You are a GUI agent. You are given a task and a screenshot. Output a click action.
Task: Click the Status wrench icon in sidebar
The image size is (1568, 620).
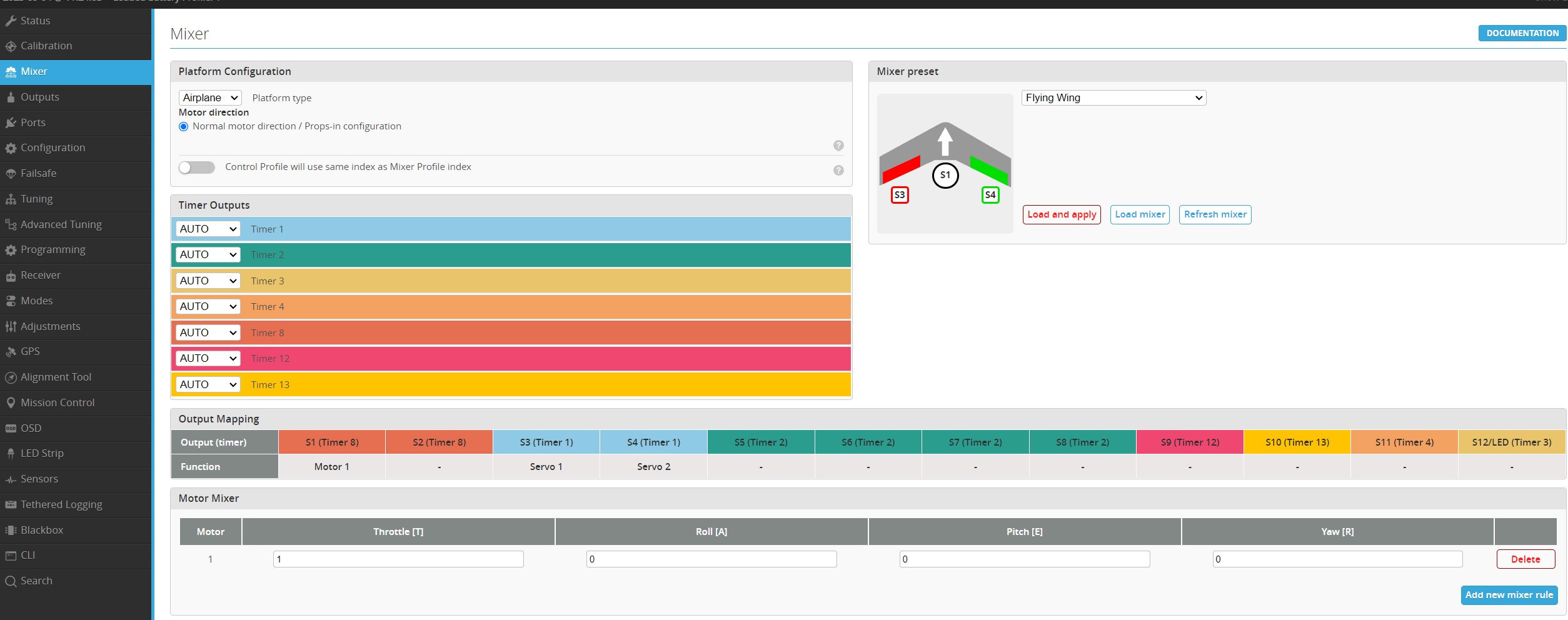pyautogui.click(x=11, y=21)
